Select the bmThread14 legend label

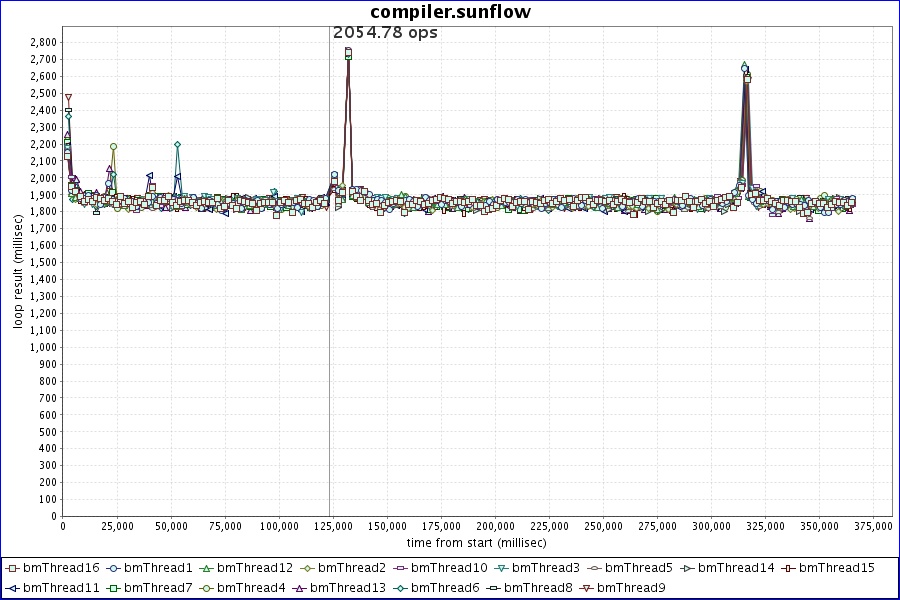tap(736, 568)
